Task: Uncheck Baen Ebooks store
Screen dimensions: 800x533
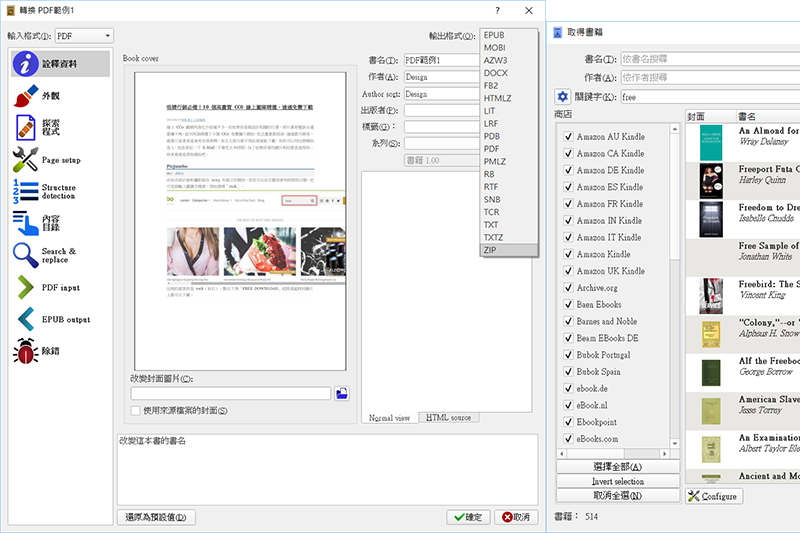Action: [568, 304]
